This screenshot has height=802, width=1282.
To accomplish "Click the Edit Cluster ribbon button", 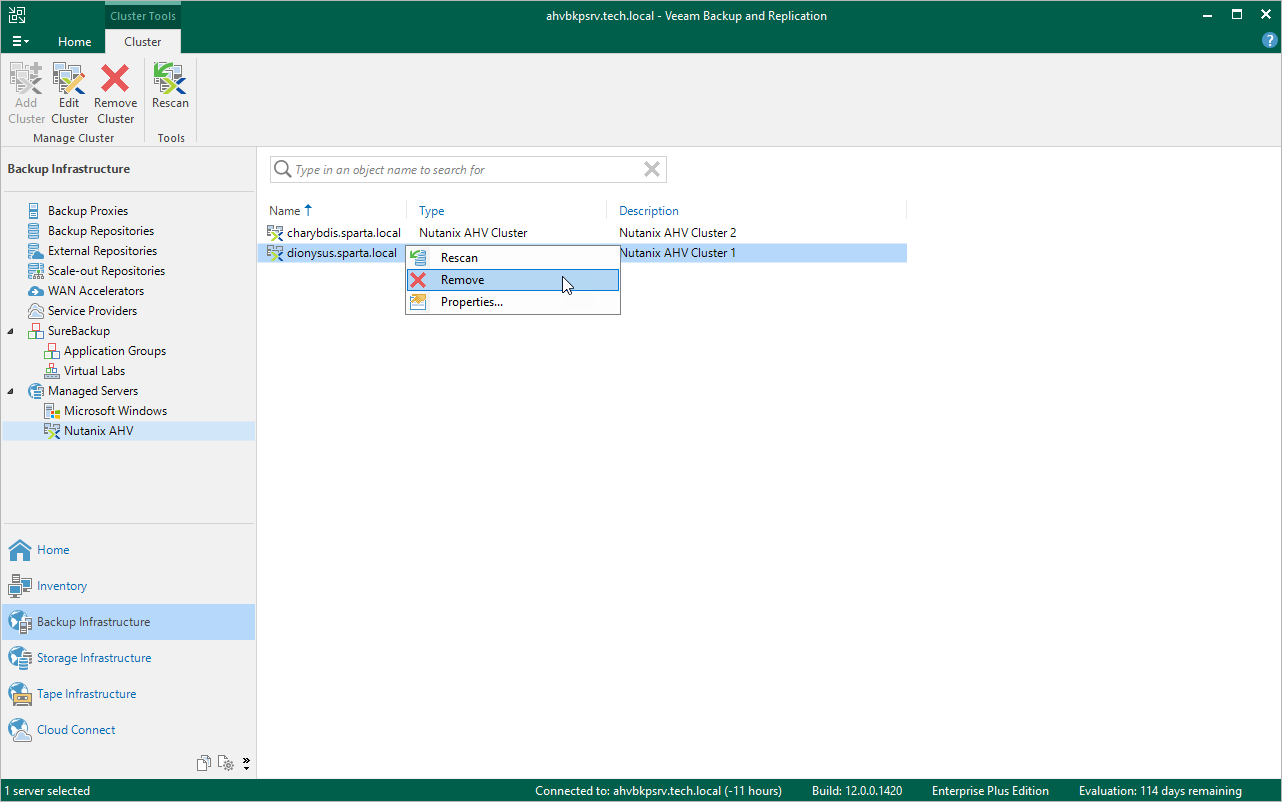I will [70, 94].
